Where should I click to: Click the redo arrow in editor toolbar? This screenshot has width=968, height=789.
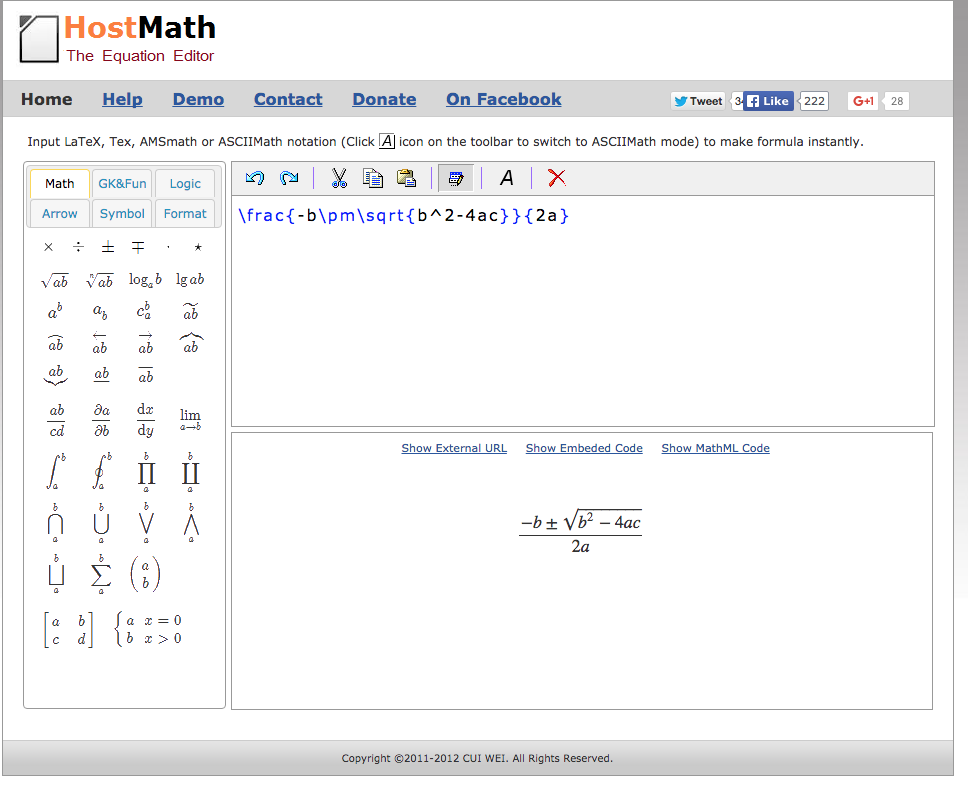[289, 178]
